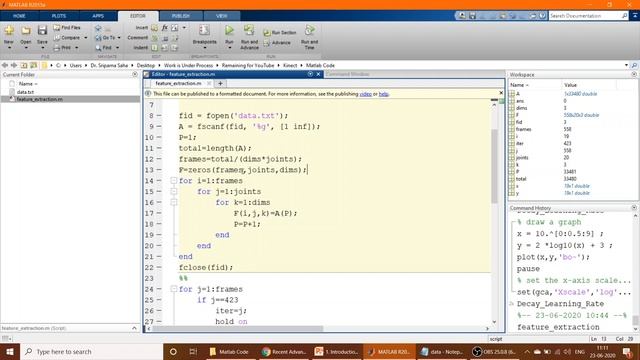Switch to the PUBLISH tab
This screenshot has height=360, width=640.
180,16
